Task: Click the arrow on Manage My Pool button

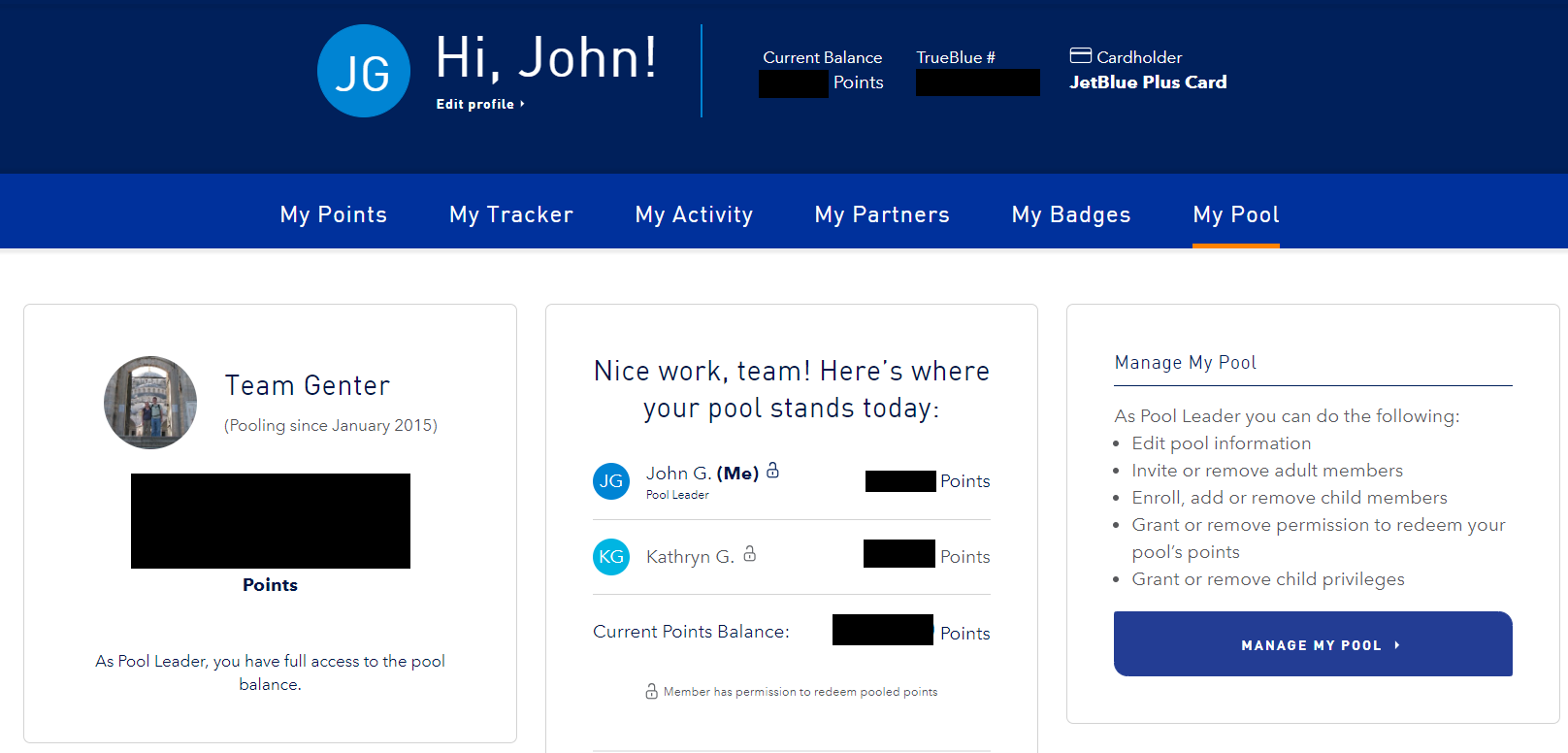Action: pos(1396,644)
